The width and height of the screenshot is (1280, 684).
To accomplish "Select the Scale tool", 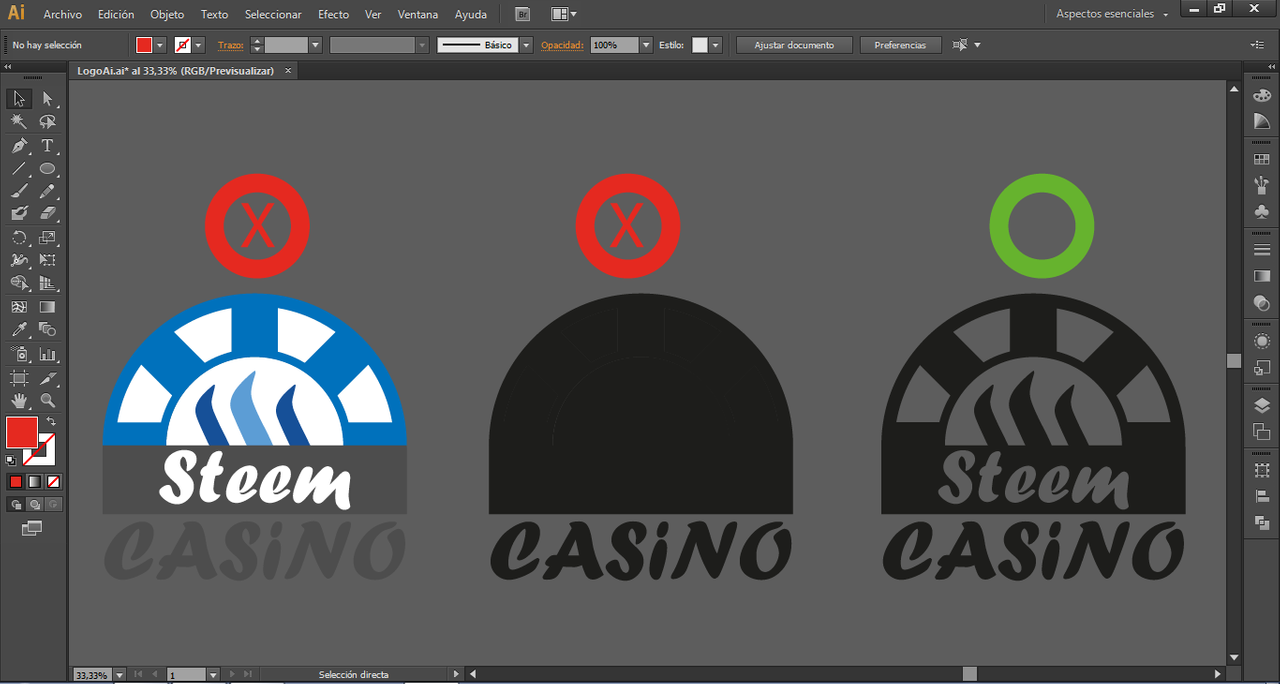I will 47,237.
